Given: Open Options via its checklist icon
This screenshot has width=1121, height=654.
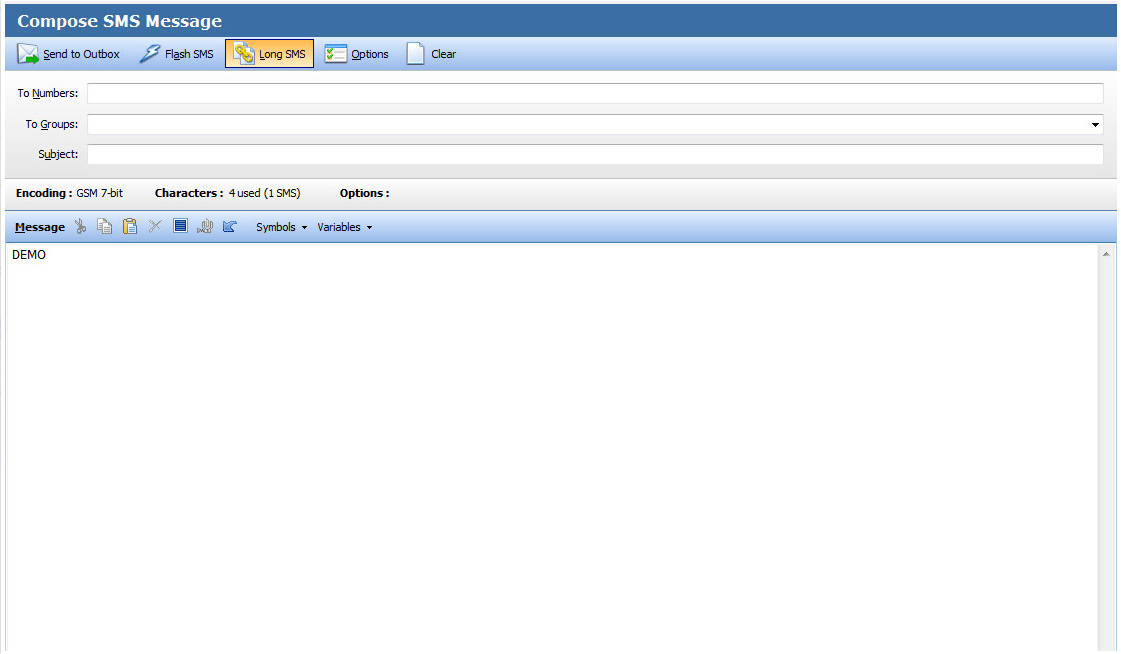Looking at the screenshot, I should click(336, 53).
